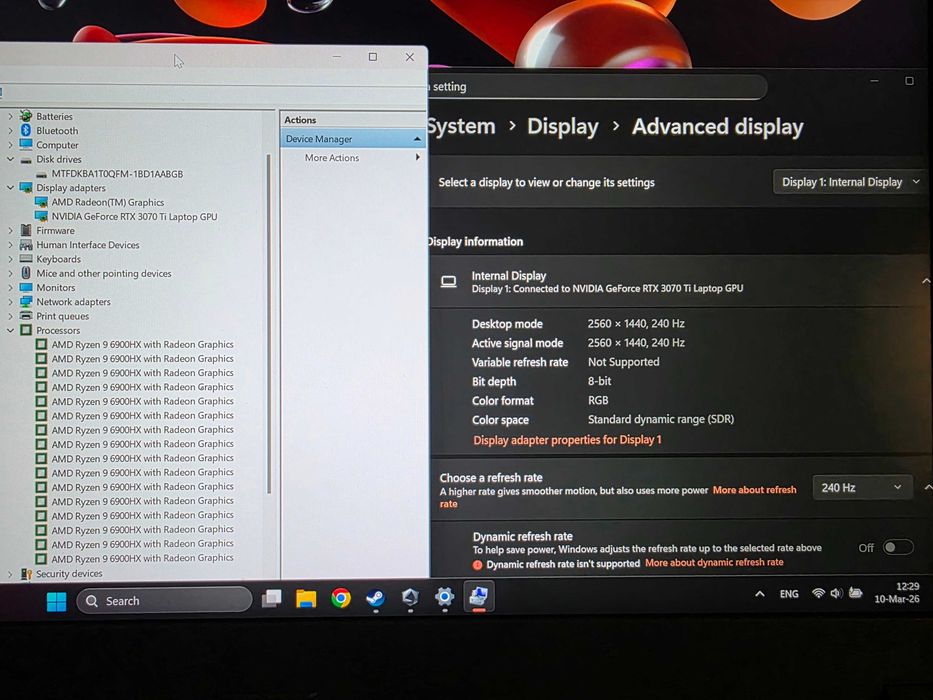
Task: Click the Display breadcrumb item
Action: pos(563,126)
